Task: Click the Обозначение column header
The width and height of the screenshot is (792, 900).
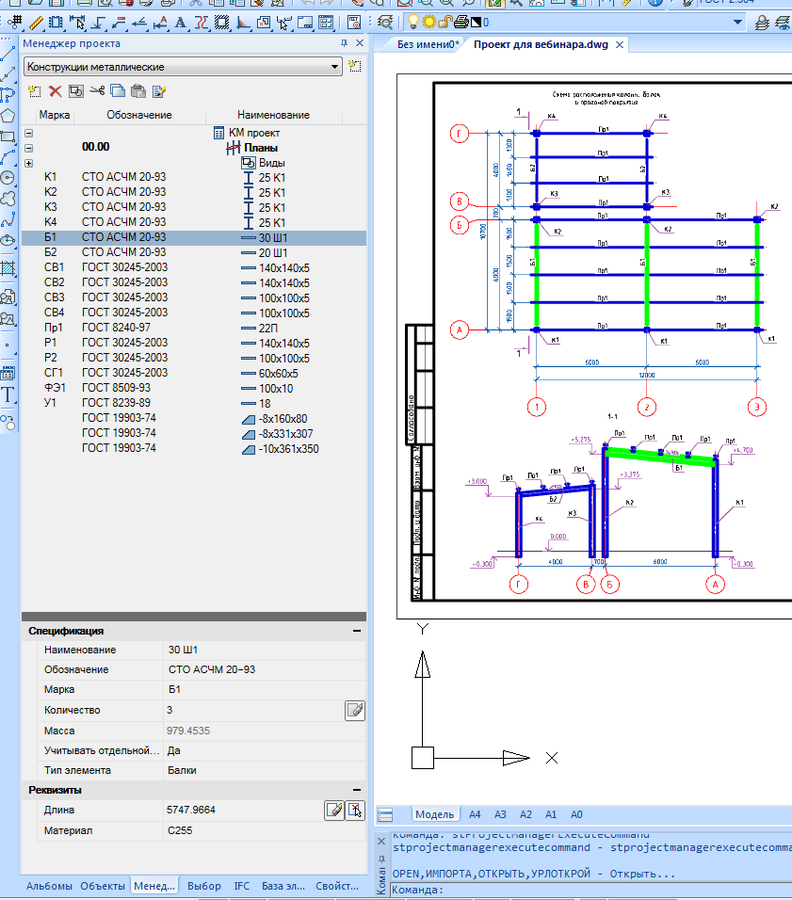Action: coord(139,115)
